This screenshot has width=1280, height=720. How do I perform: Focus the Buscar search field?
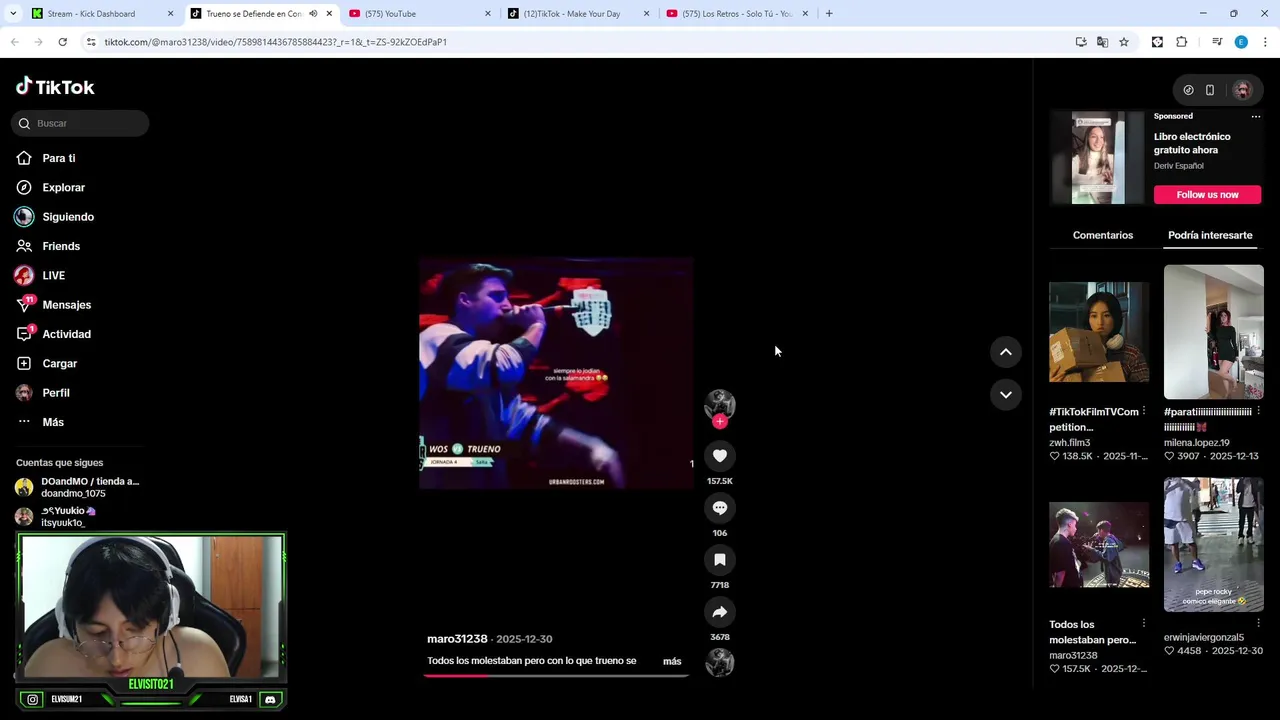pos(80,123)
